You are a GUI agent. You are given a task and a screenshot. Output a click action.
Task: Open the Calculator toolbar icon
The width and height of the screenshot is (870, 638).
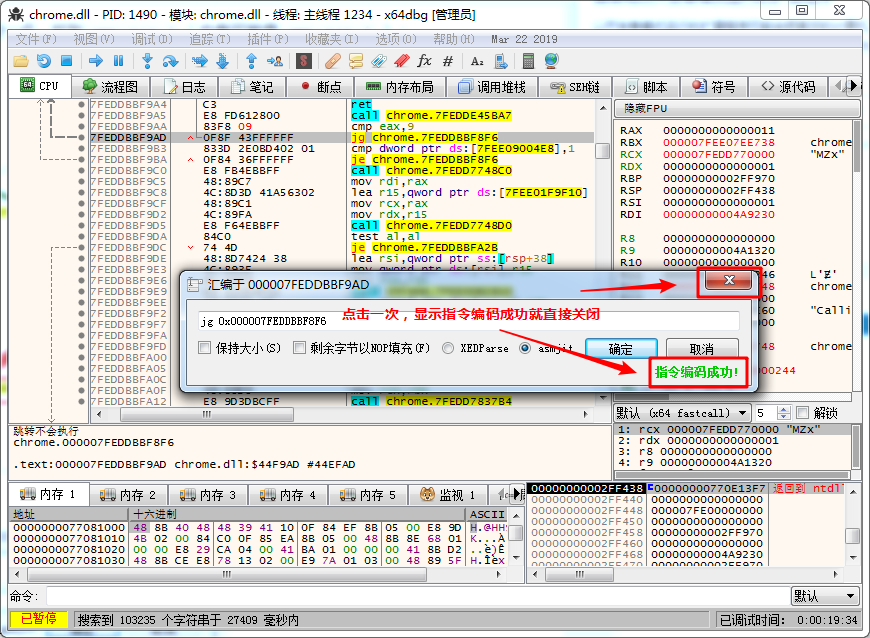pyautogui.click(x=528, y=61)
